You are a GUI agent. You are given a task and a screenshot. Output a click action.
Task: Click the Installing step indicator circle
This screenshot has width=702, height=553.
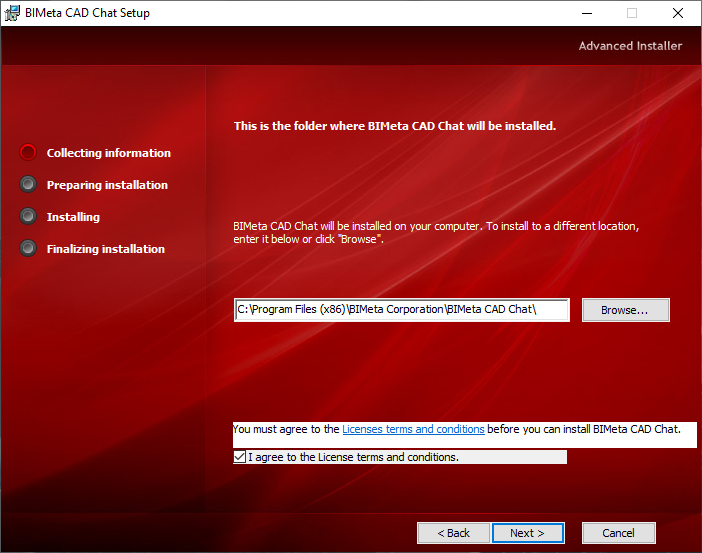pos(28,216)
